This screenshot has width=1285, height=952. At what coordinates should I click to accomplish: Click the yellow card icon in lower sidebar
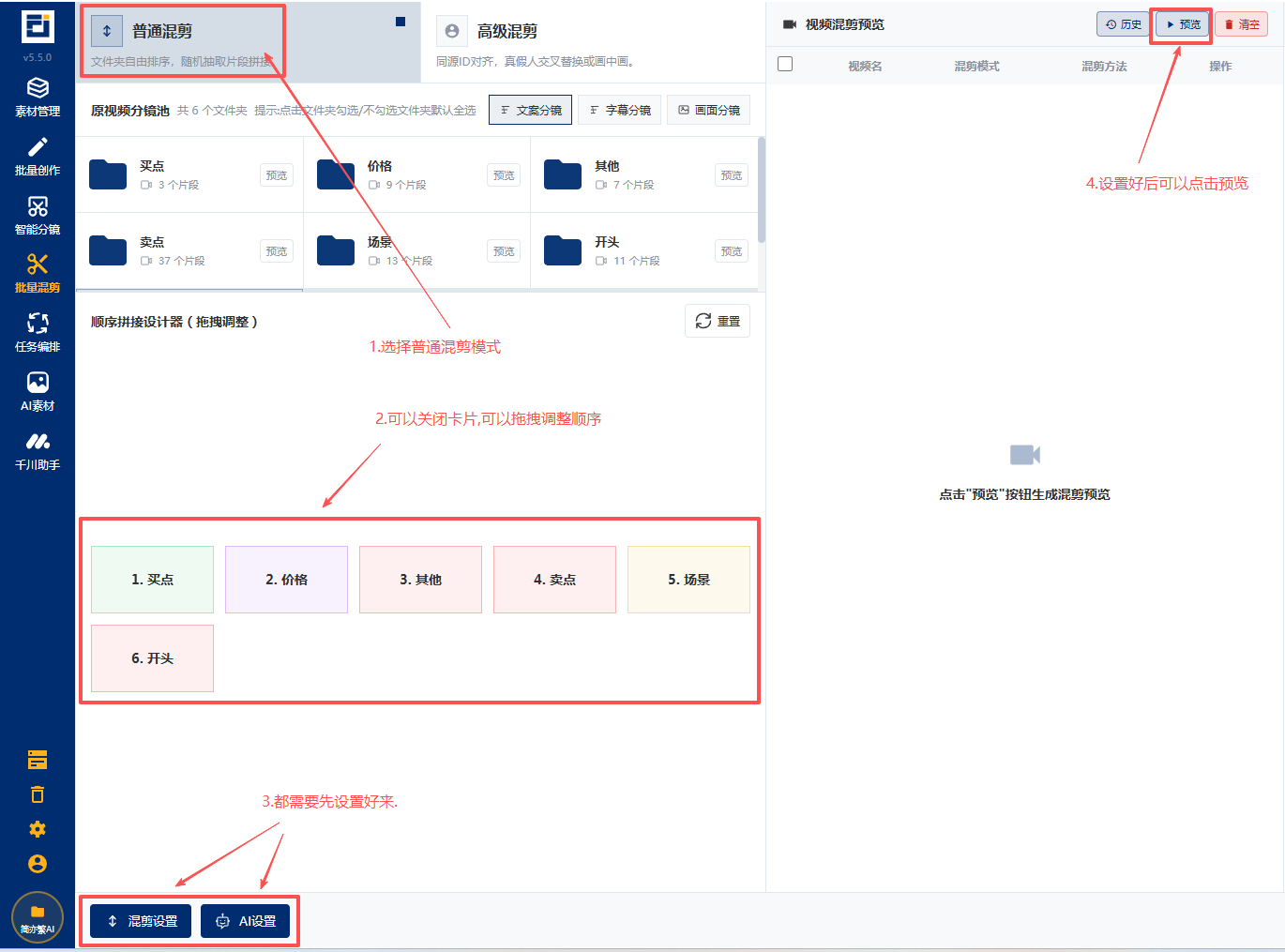coord(38,760)
